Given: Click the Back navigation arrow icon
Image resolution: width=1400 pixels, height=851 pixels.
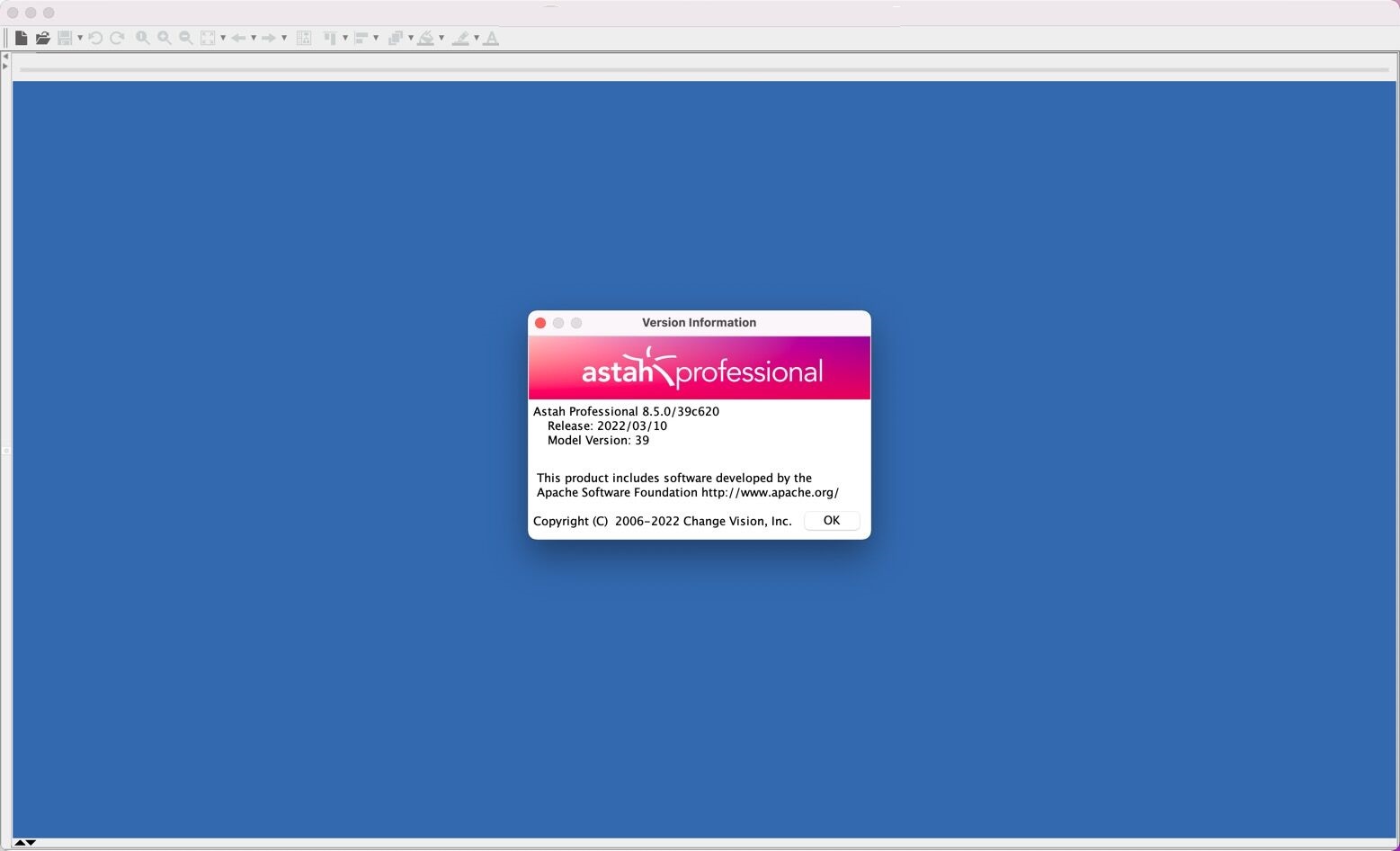Looking at the screenshot, I should point(238,38).
